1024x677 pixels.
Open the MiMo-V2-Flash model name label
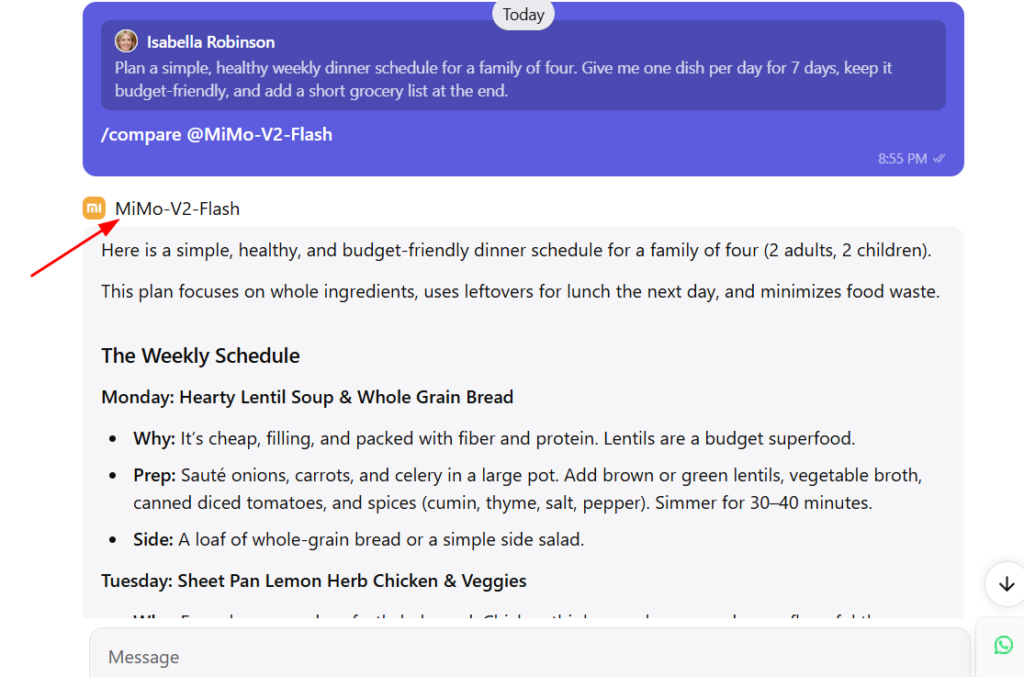[x=178, y=209]
